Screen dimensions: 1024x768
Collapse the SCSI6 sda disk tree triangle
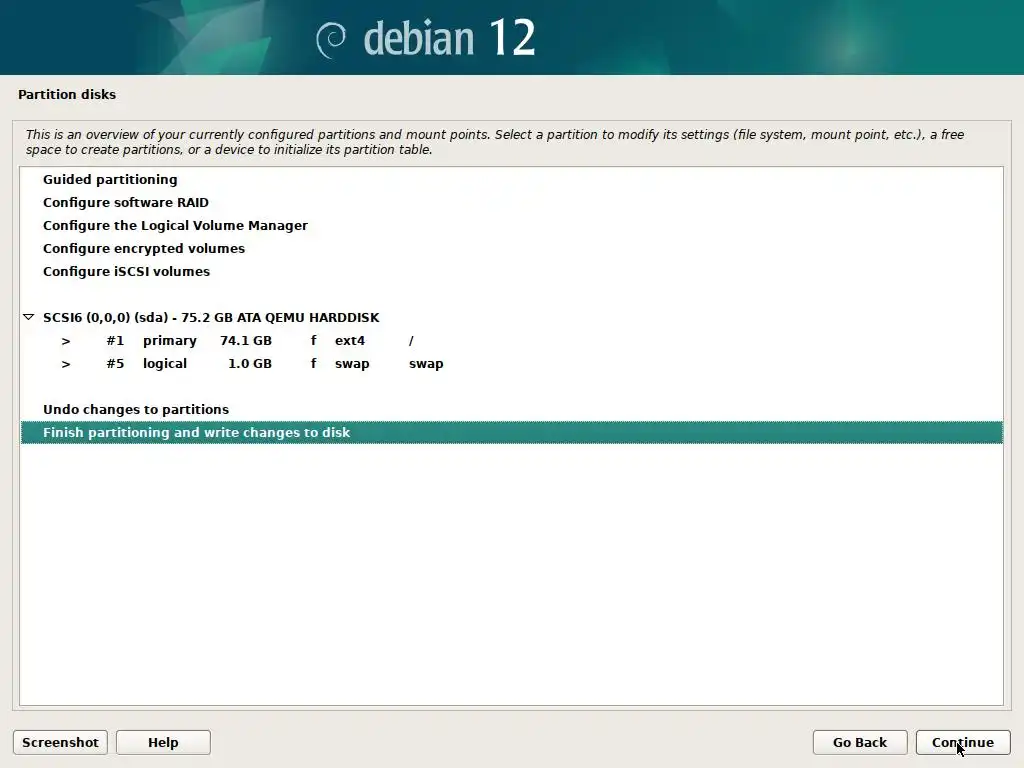coord(28,317)
